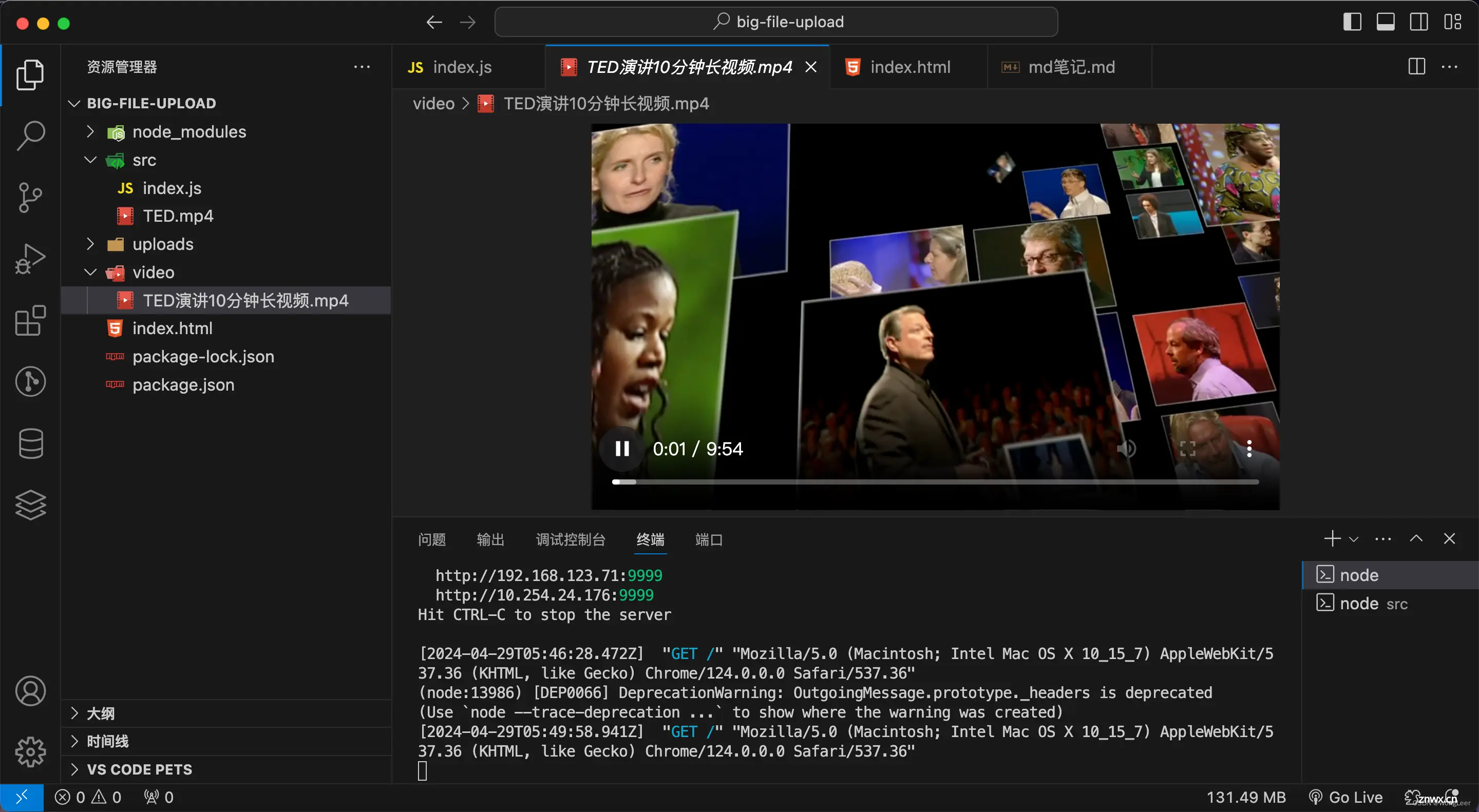Open video player more options menu

tap(1249, 449)
